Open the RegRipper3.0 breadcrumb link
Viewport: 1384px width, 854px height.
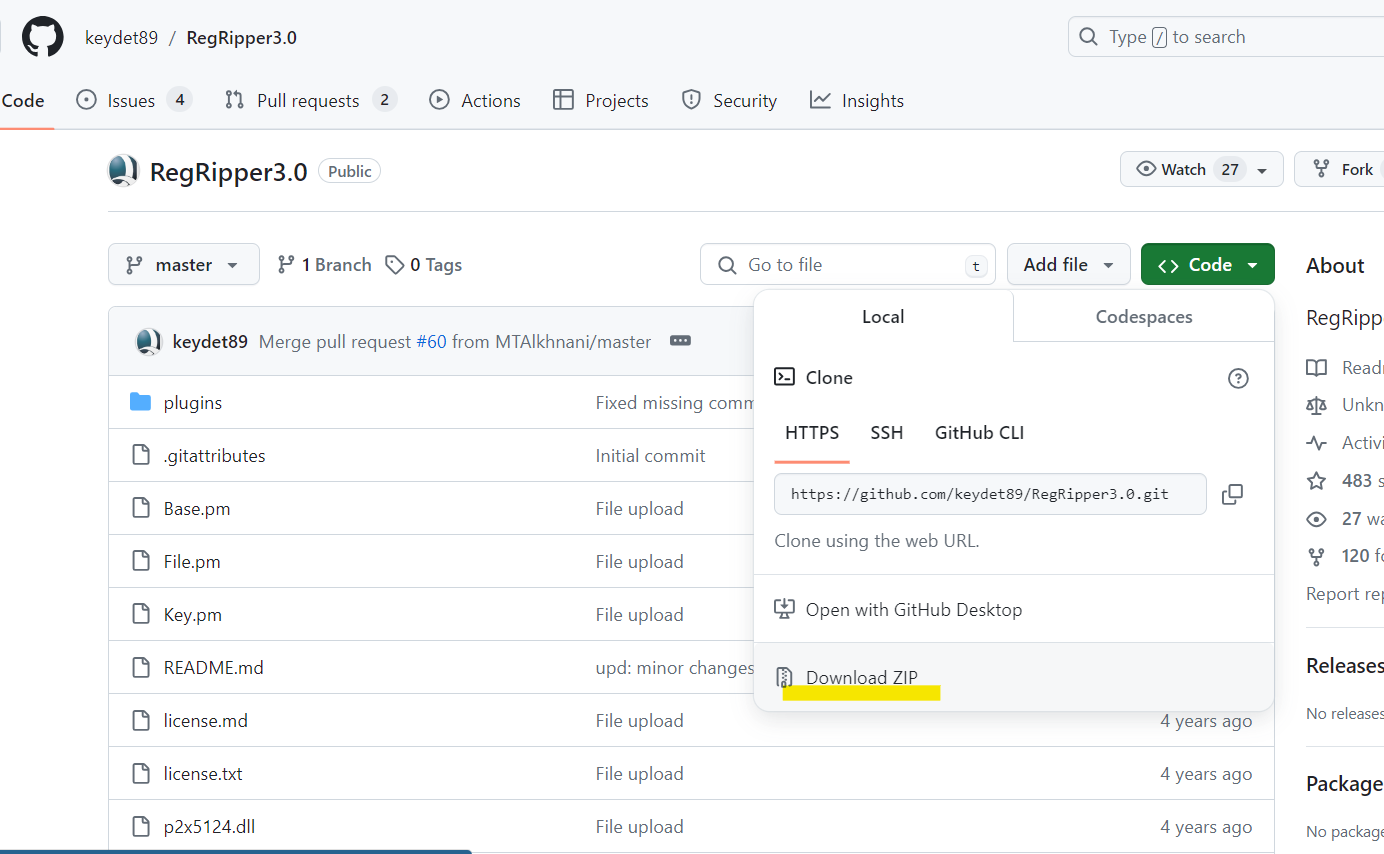click(x=241, y=38)
